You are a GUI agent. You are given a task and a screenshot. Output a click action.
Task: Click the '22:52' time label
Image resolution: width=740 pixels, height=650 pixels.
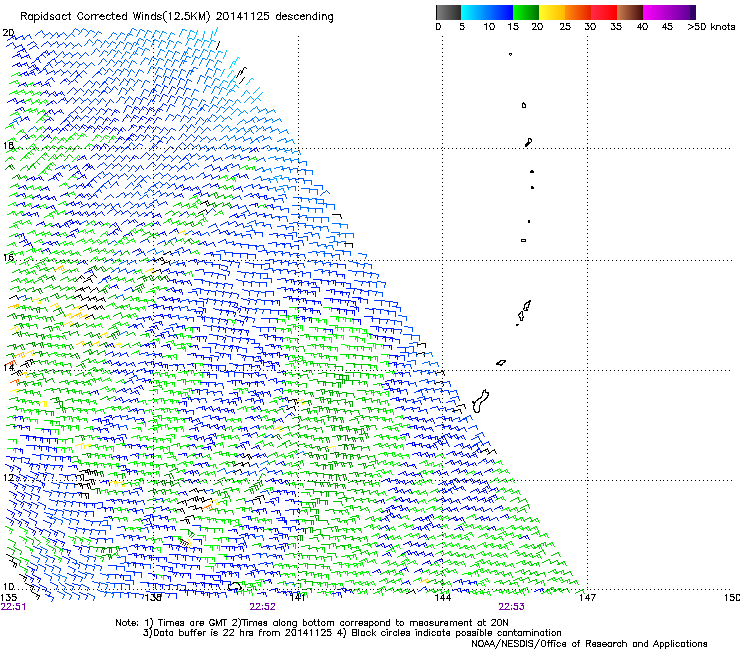point(262,607)
